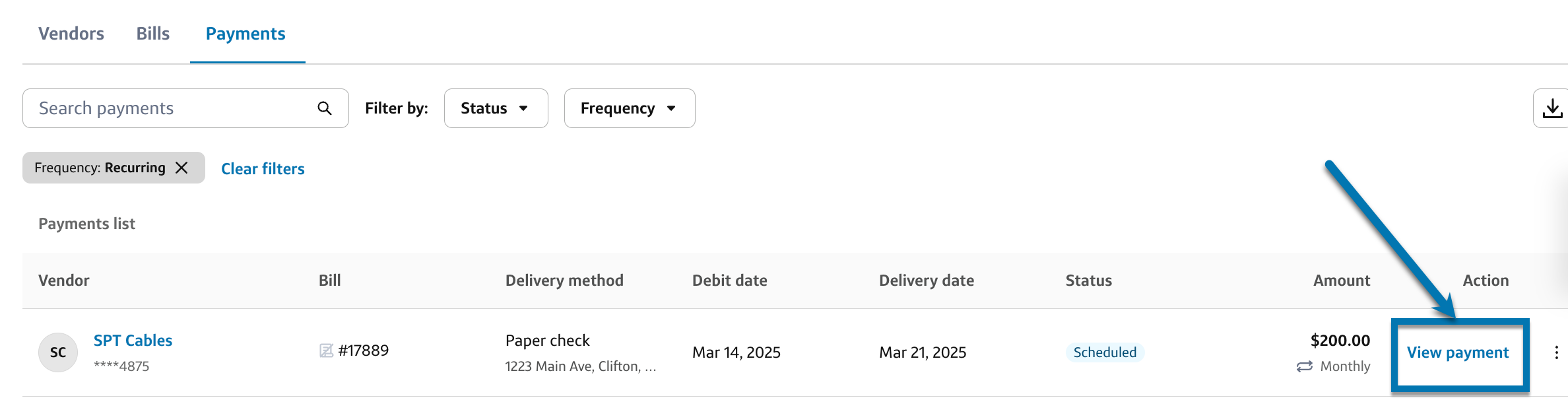The height and width of the screenshot is (400, 1568).
Task: Click the recurring arrows icon beside Monthly
Action: tap(1304, 366)
